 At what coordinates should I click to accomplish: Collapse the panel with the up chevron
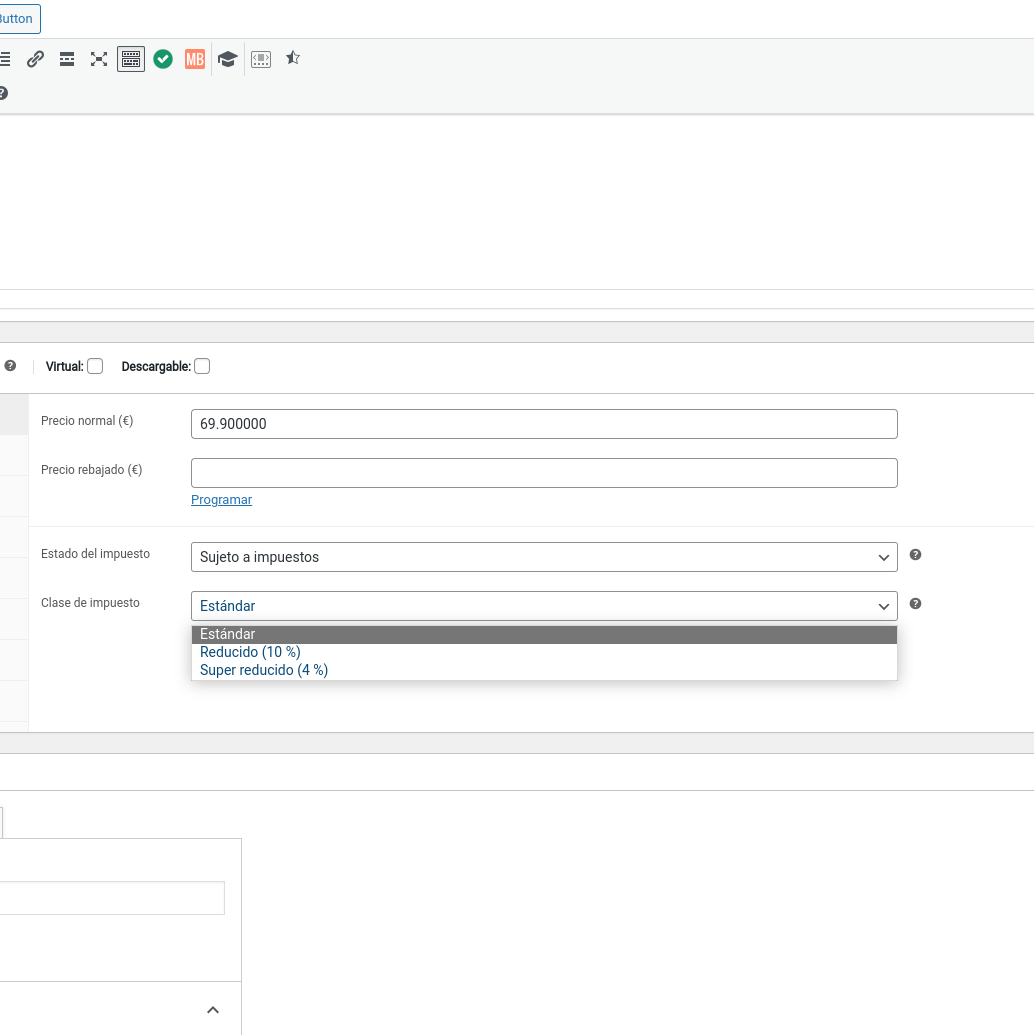pyautogui.click(x=213, y=1010)
